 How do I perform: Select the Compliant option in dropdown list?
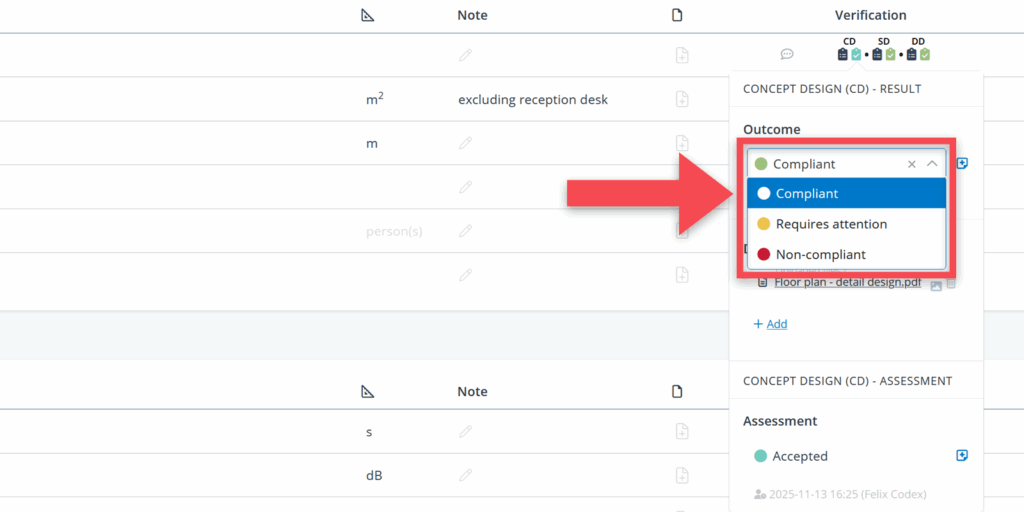(806, 194)
